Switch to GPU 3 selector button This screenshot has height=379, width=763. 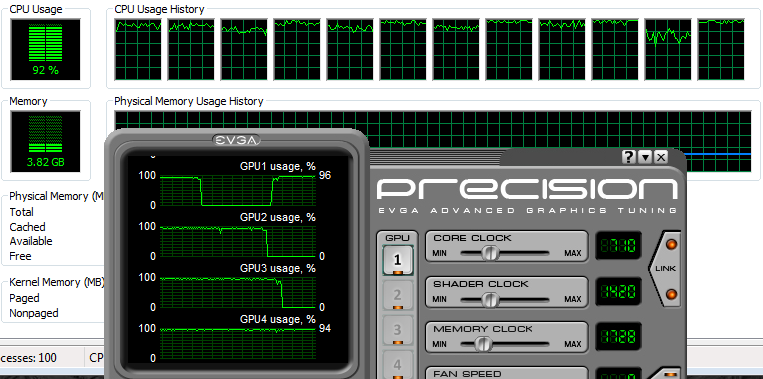398,330
